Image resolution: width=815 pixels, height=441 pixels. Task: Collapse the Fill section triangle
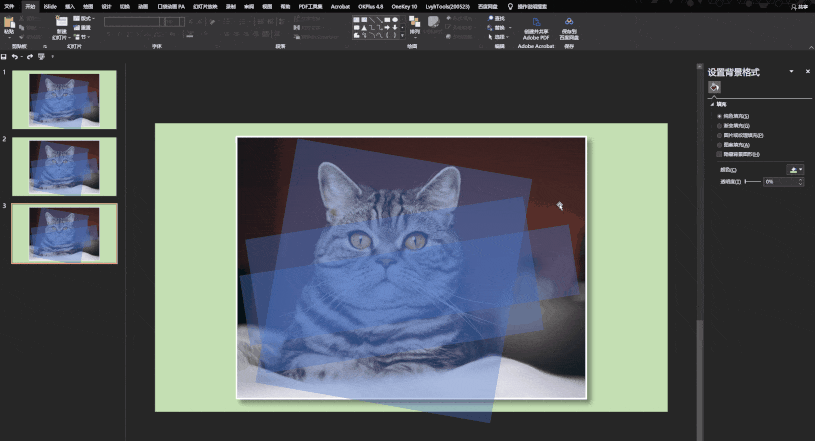click(x=713, y=105)
